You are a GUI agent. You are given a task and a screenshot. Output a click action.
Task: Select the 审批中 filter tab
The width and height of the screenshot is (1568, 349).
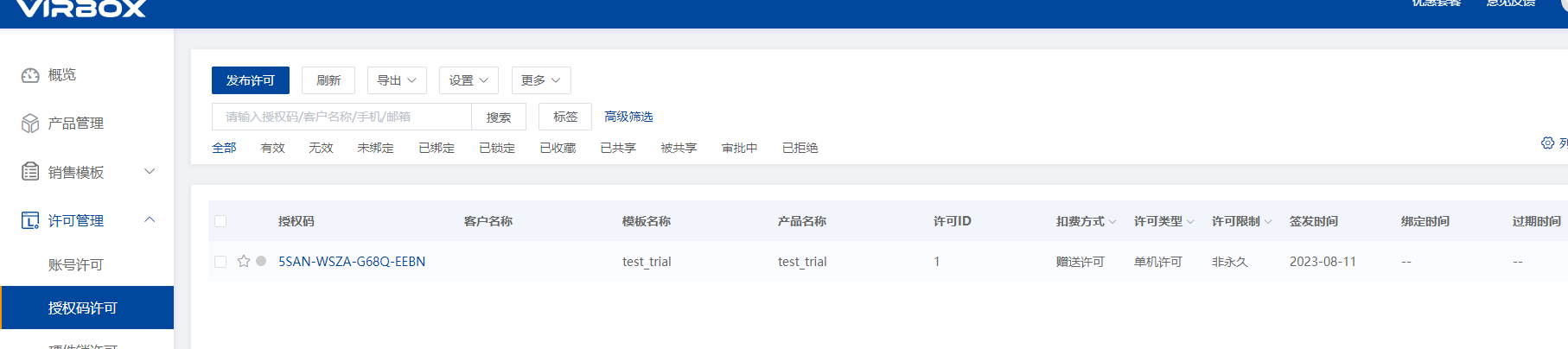tap(740, 148)
